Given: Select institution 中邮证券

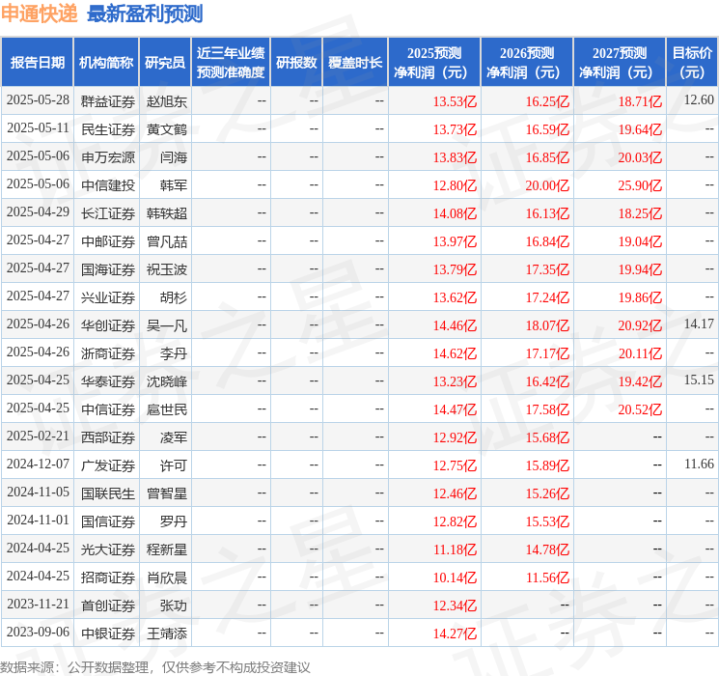Looking at the screenshot, I should tap(108, 241).
